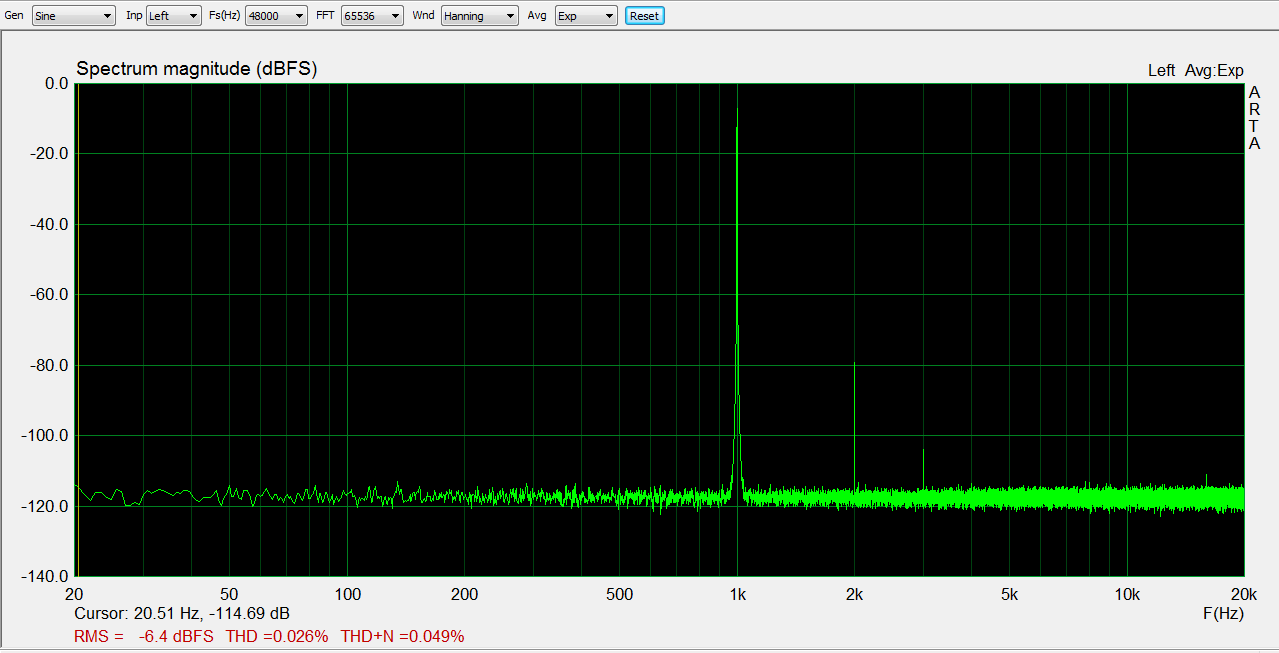Click the -40.0 y-axis label

click(x=50, y=225)
